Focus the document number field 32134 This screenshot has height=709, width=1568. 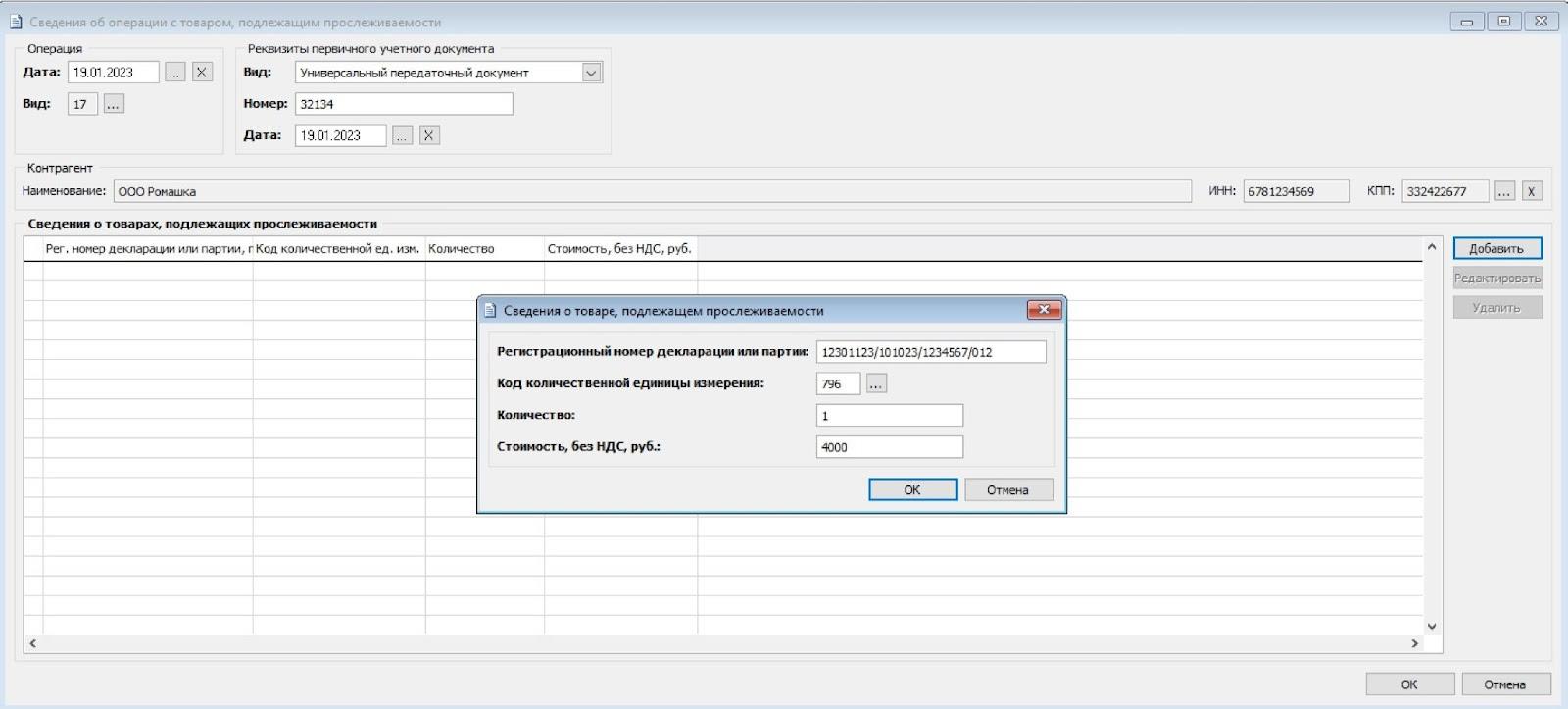click(404, 104)
